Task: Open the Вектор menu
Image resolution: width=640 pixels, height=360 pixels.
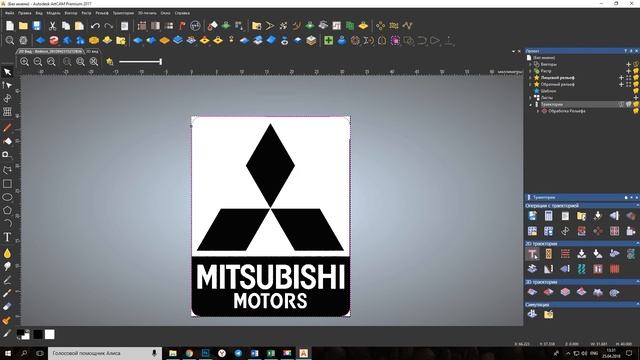Action: click(71, 13)
